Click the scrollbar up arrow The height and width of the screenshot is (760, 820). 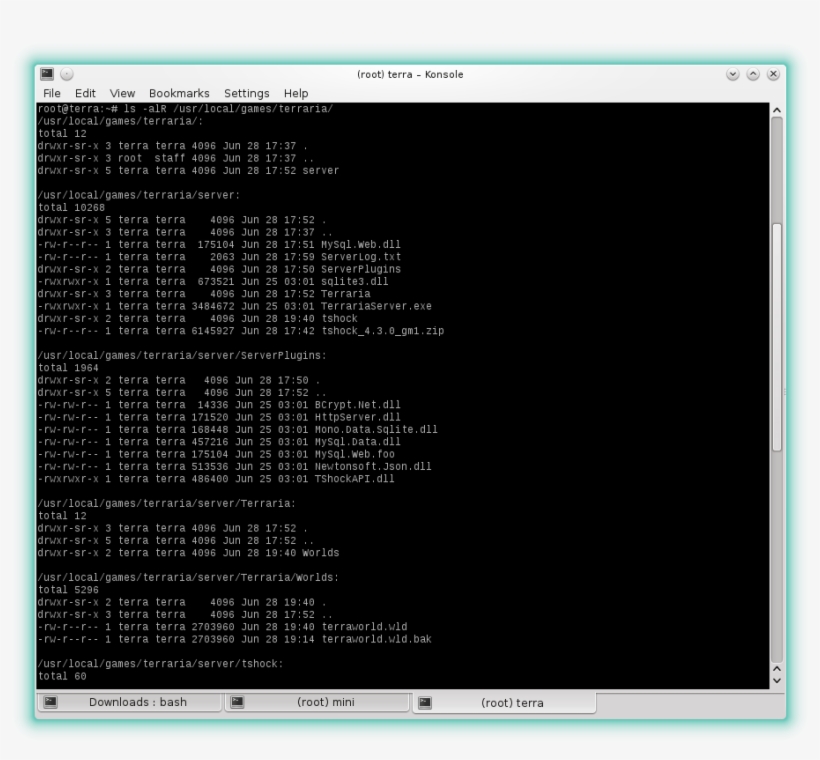tap(777, 110)
